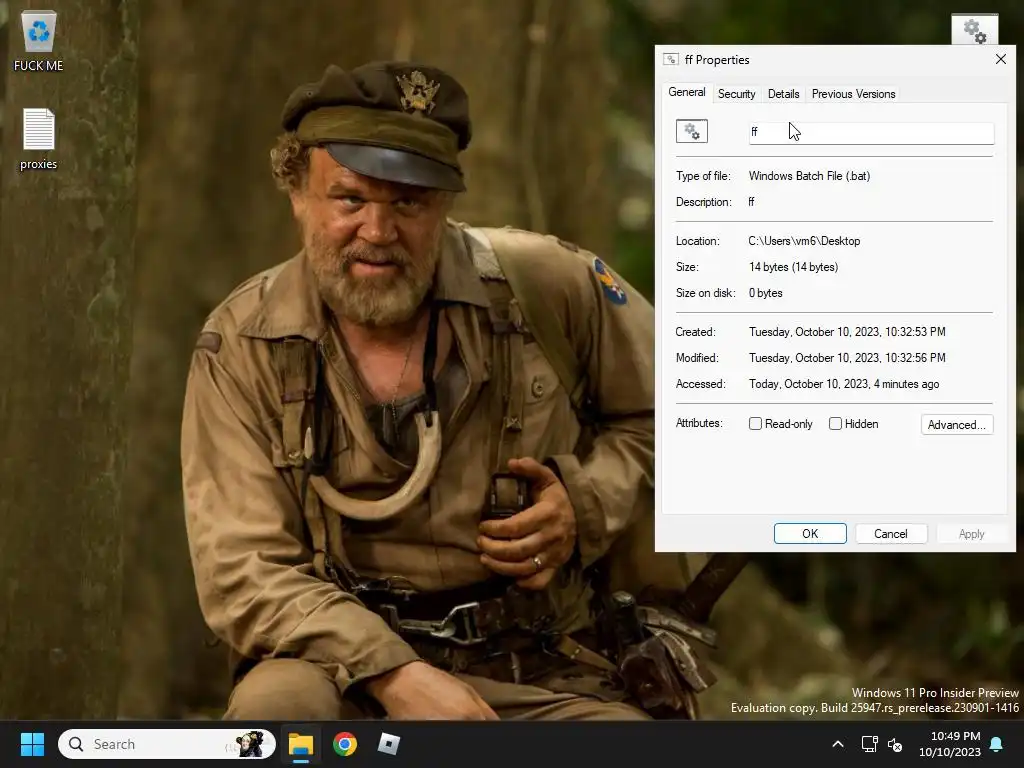This screenshot has width=1024, height=768.
Task: Click the ff Properties title bar icon
Action: pyautogui.click(x=671, y=59)
